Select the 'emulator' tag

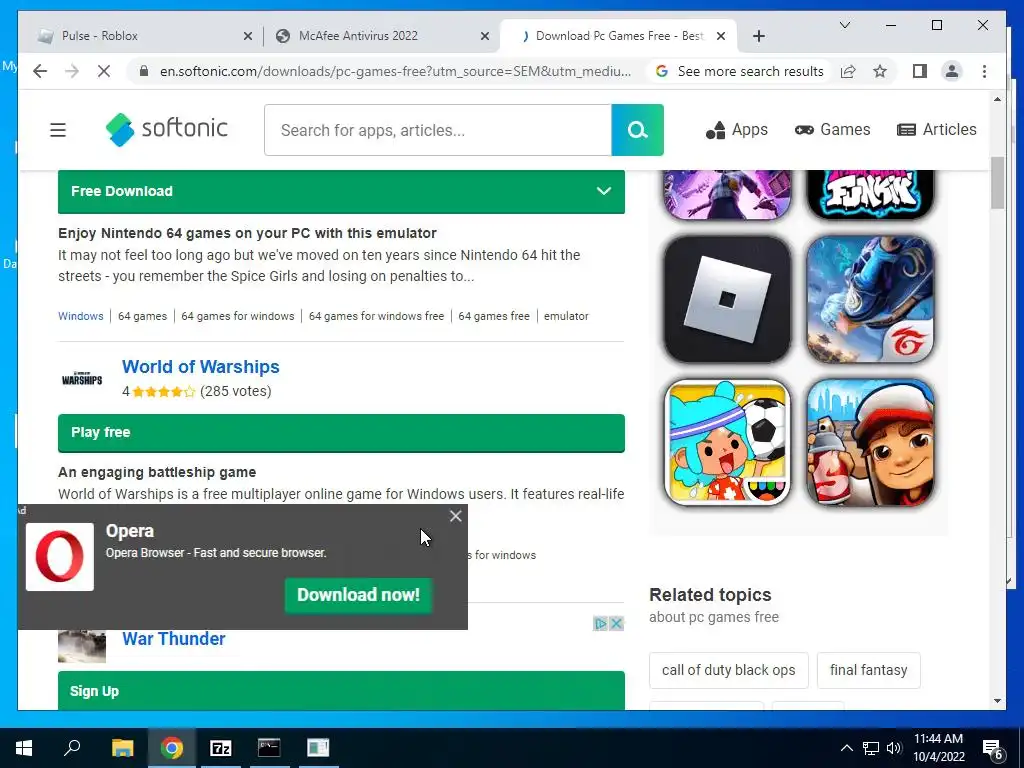[566, 316]
